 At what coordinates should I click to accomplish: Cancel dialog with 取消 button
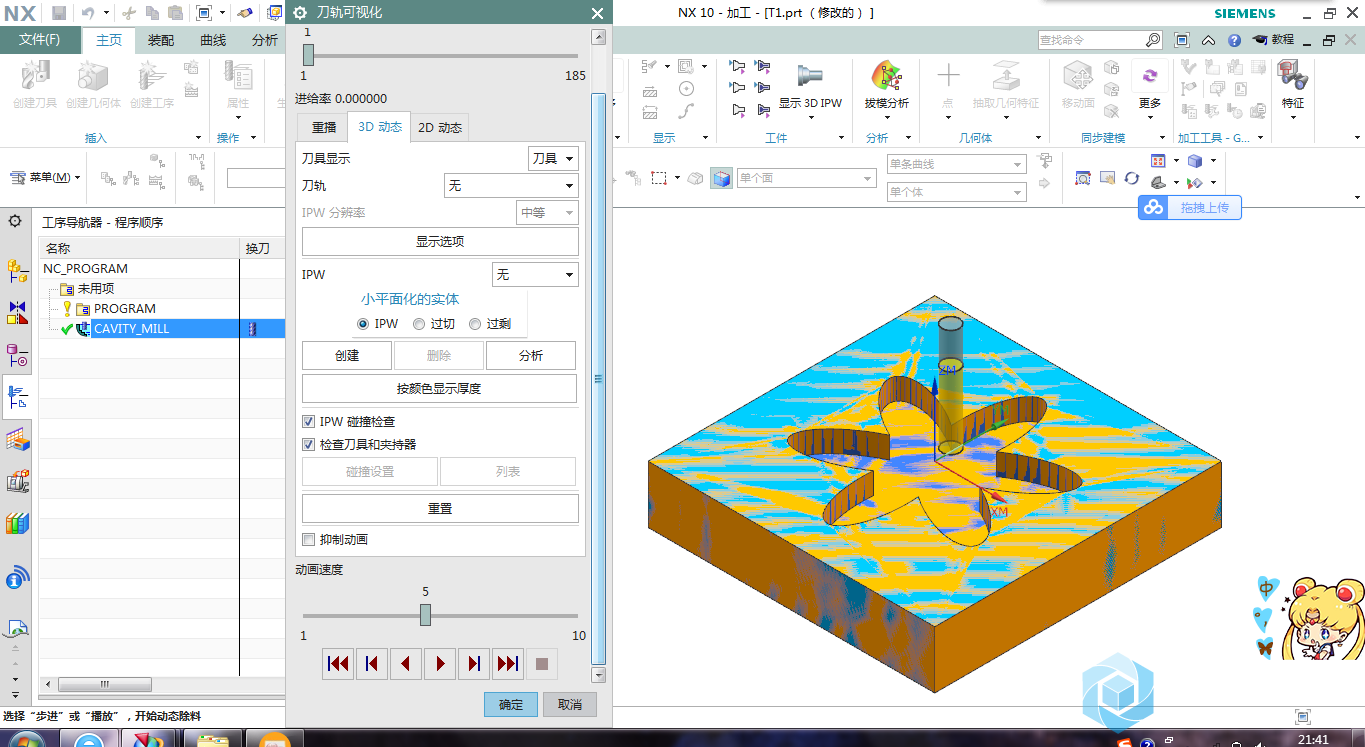(570, 704)
